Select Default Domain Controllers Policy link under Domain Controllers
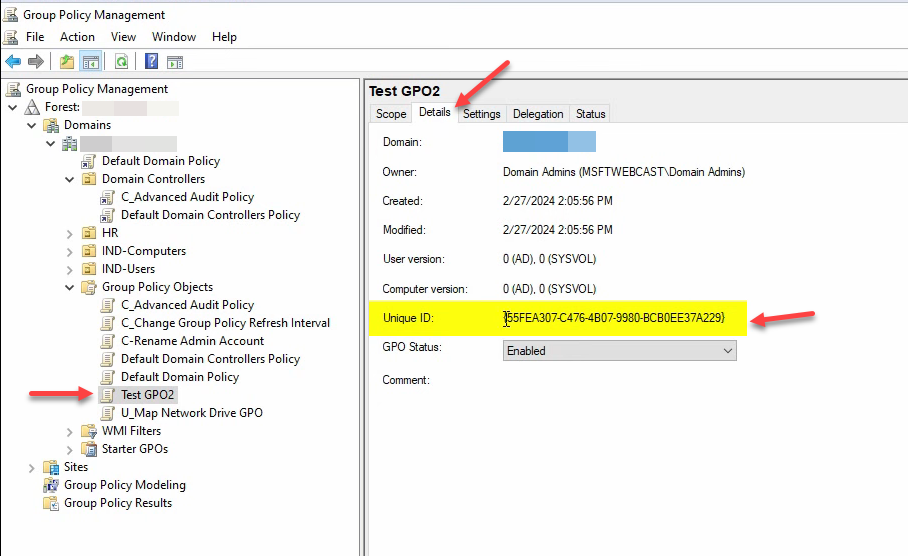The width and height of the screenshot is (908, 556). [210, 215]
